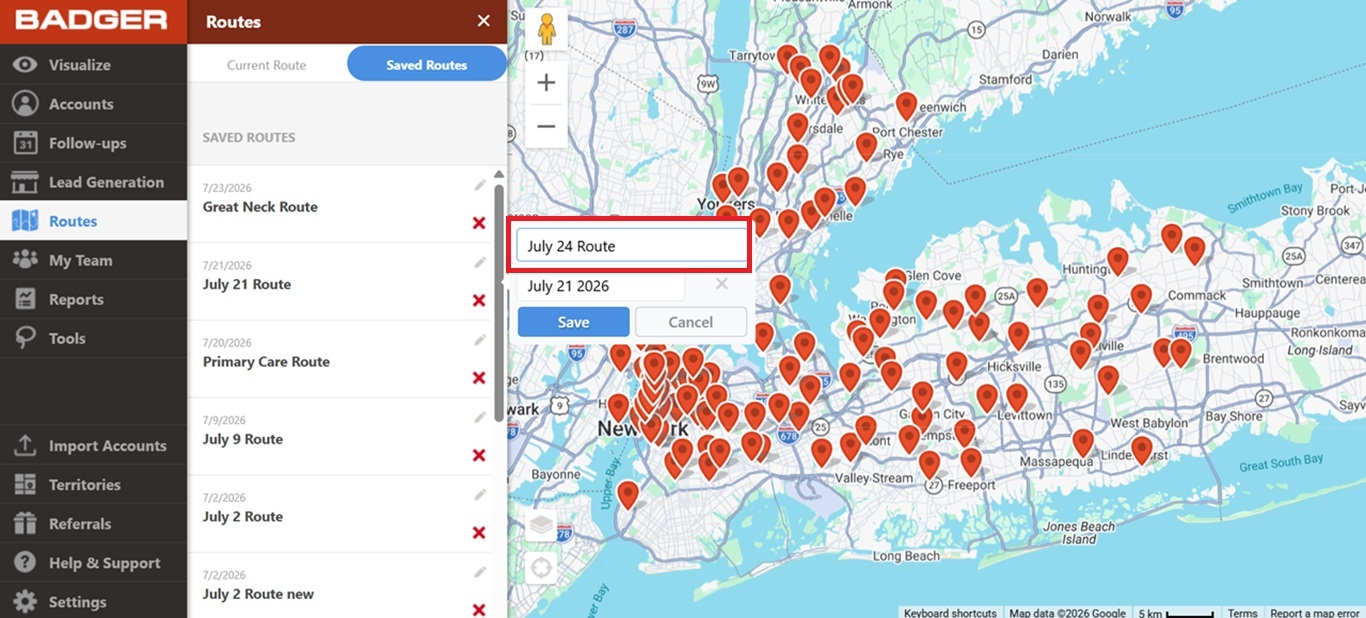Edit the July 2 Route pencil icon
This screenshot has height=618, width=1366.
click(x=480, y=494)
